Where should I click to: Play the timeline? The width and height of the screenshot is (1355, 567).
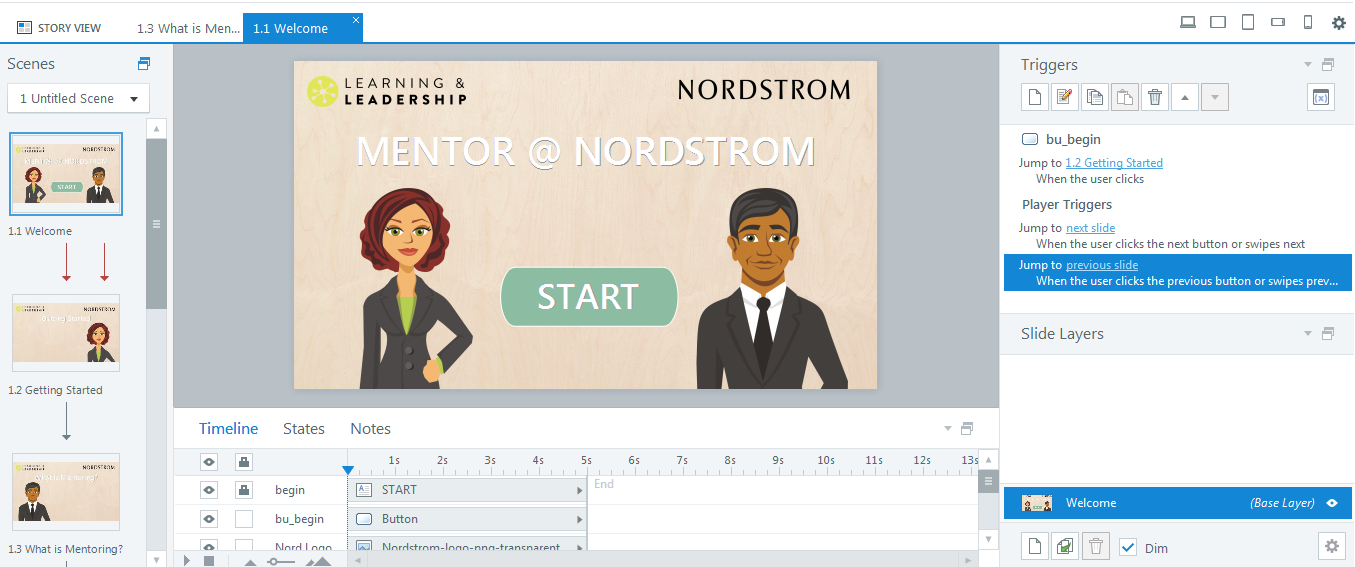187,560
